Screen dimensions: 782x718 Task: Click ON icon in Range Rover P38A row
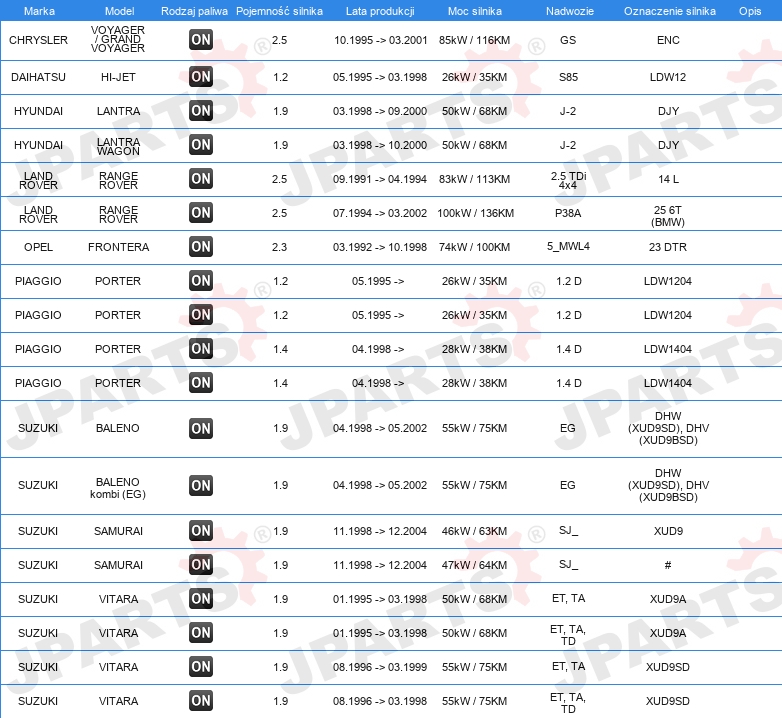point(201,213)
